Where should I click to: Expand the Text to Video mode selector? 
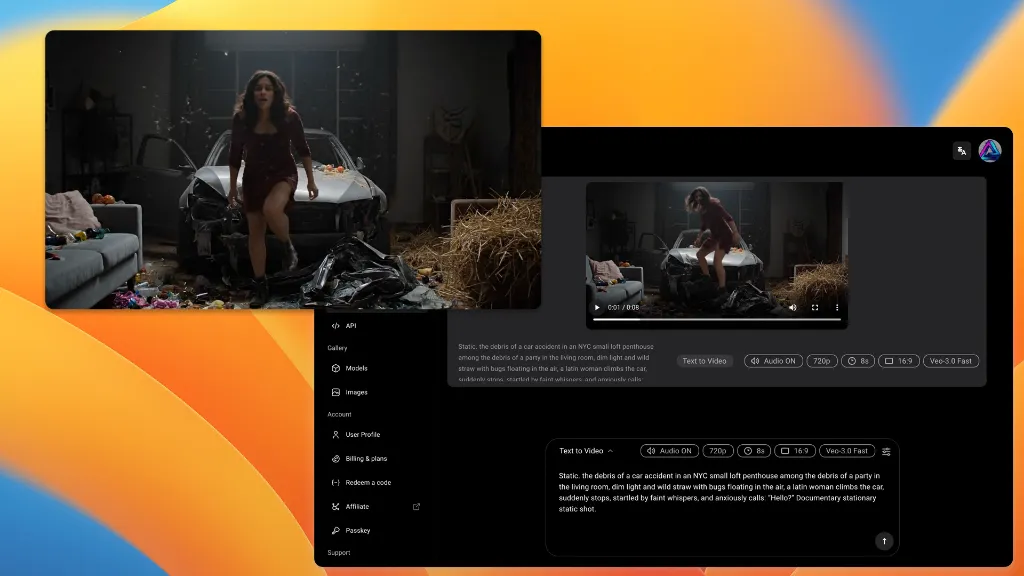(x=586, y=451)
